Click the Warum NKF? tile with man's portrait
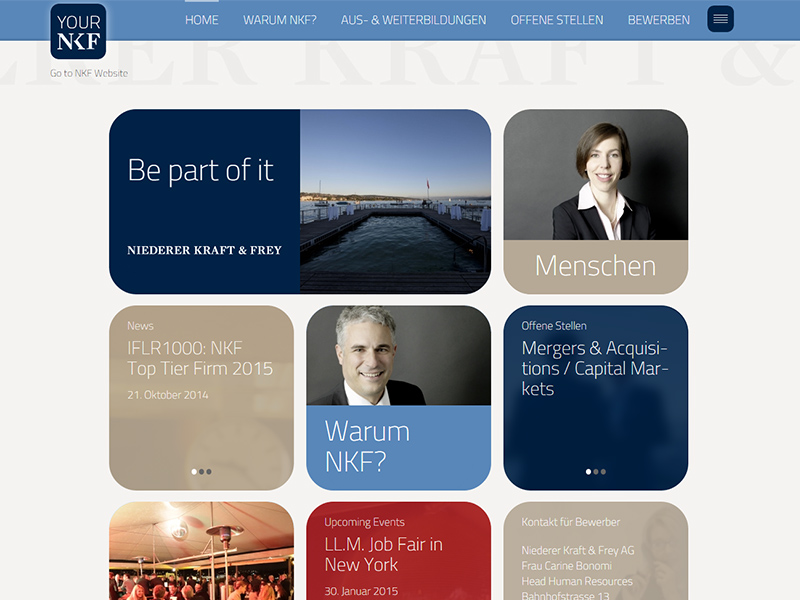Viewport: 800px width, 600px height. 398,397
